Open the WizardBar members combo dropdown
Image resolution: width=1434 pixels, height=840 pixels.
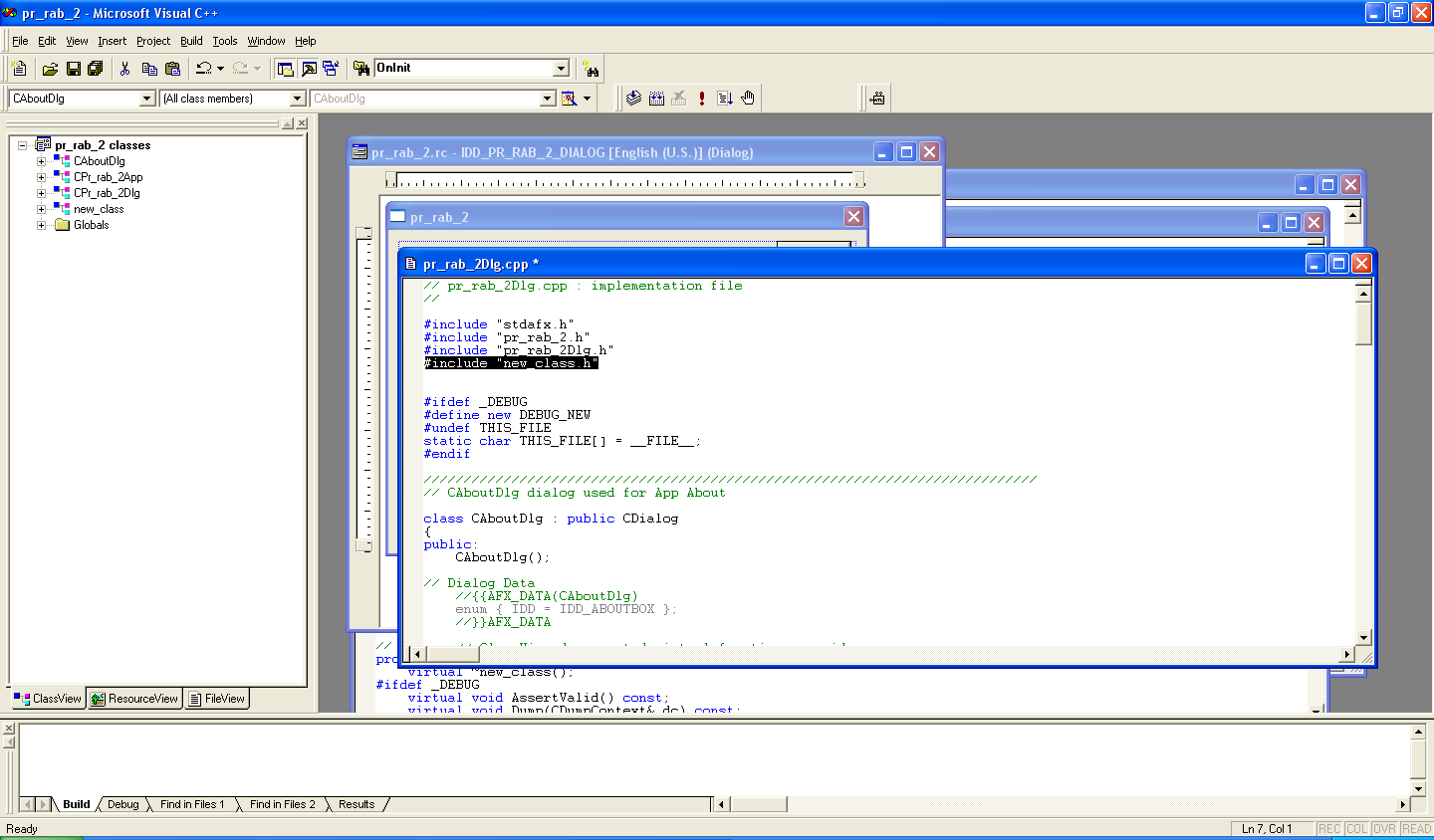tap(547, 99)
